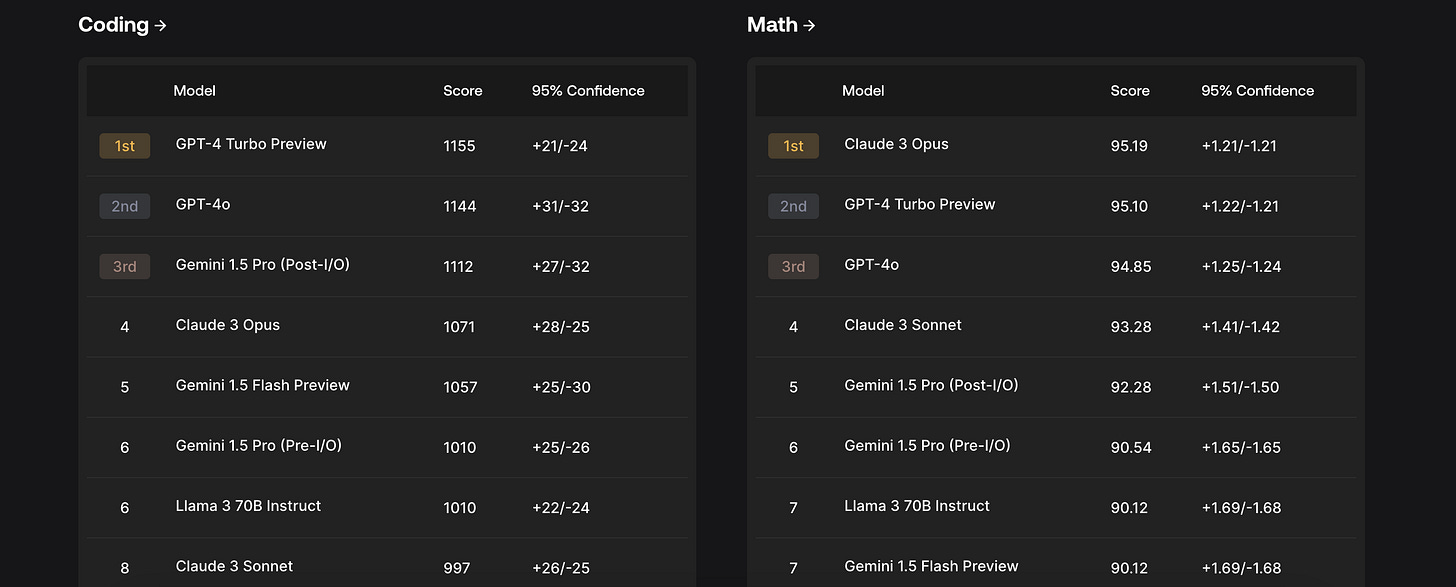The image size is (1456, 587).
Task: Select Gemini 1.5 Pro (Pre-I/O) in Coding table
Action: click(x=259, y=446)
